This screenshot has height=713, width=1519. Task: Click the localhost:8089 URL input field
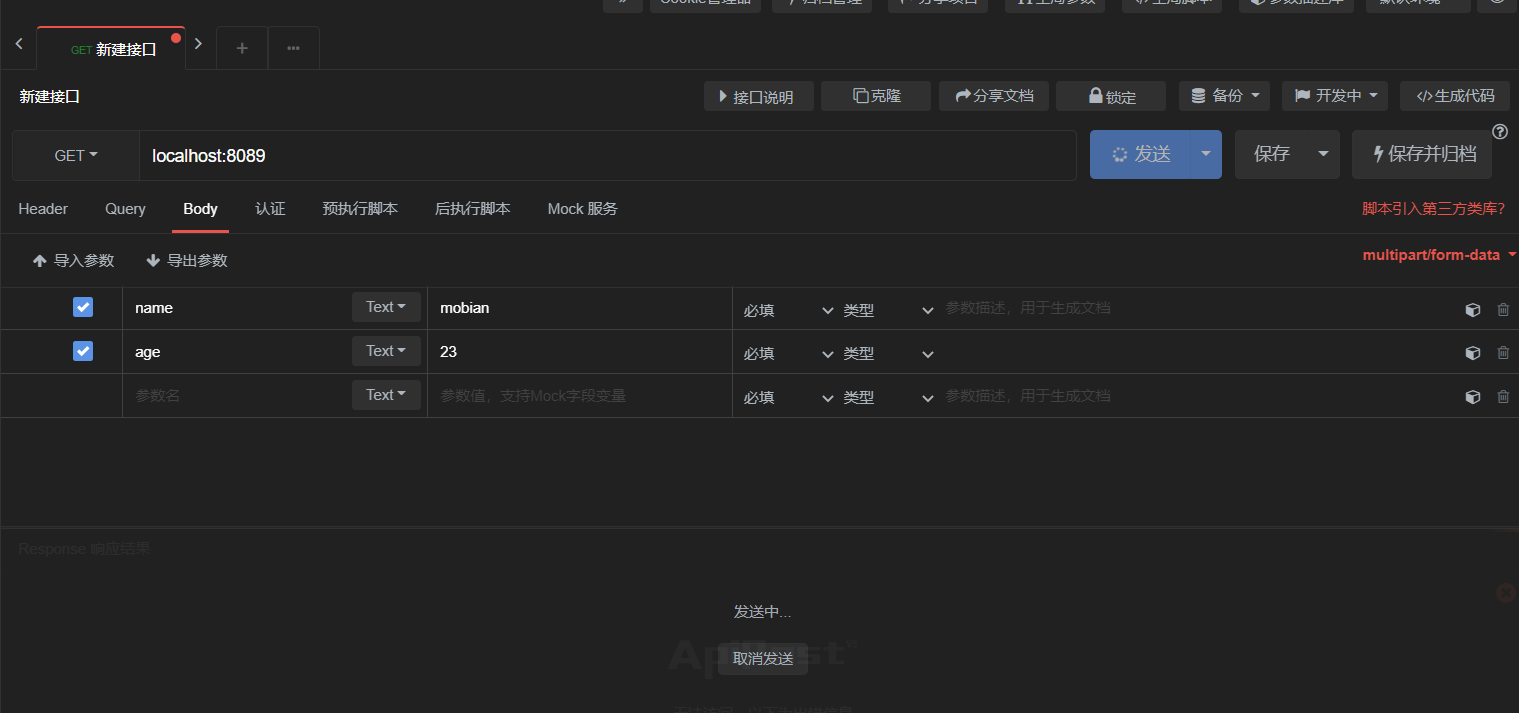tap(400, 155)
